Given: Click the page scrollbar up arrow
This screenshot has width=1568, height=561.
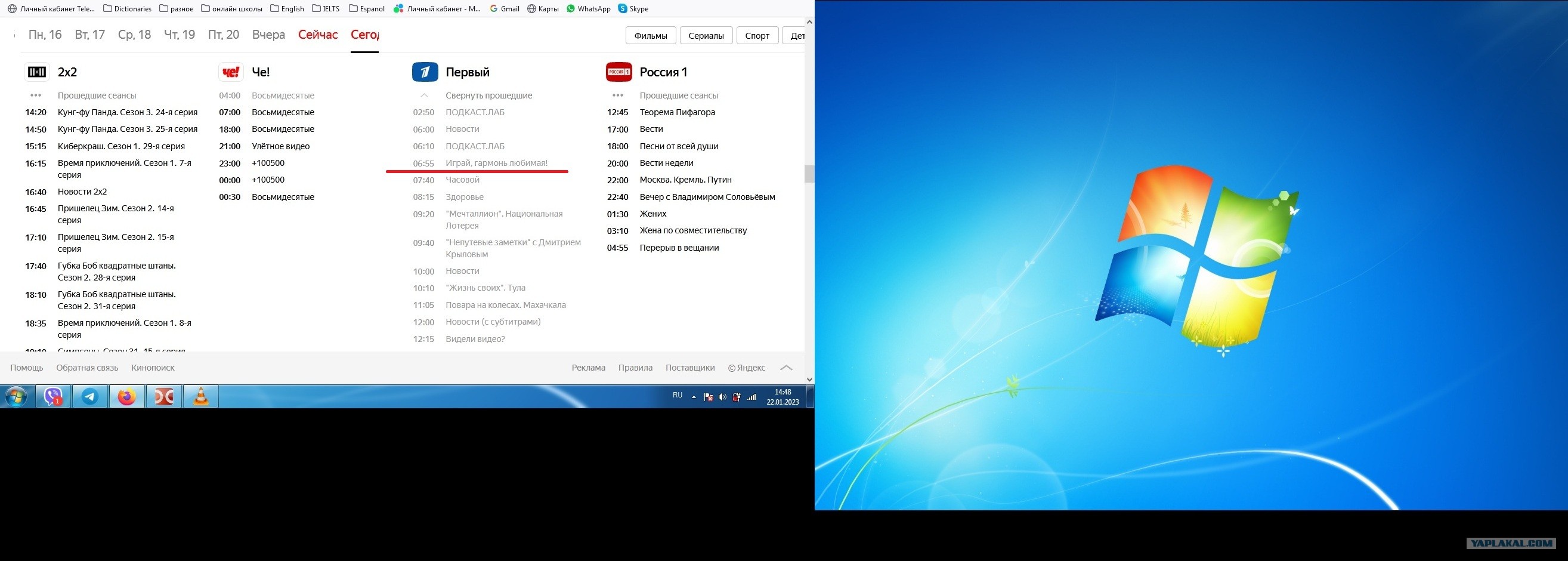Looking at the screenshot, I should coord(809,22).
